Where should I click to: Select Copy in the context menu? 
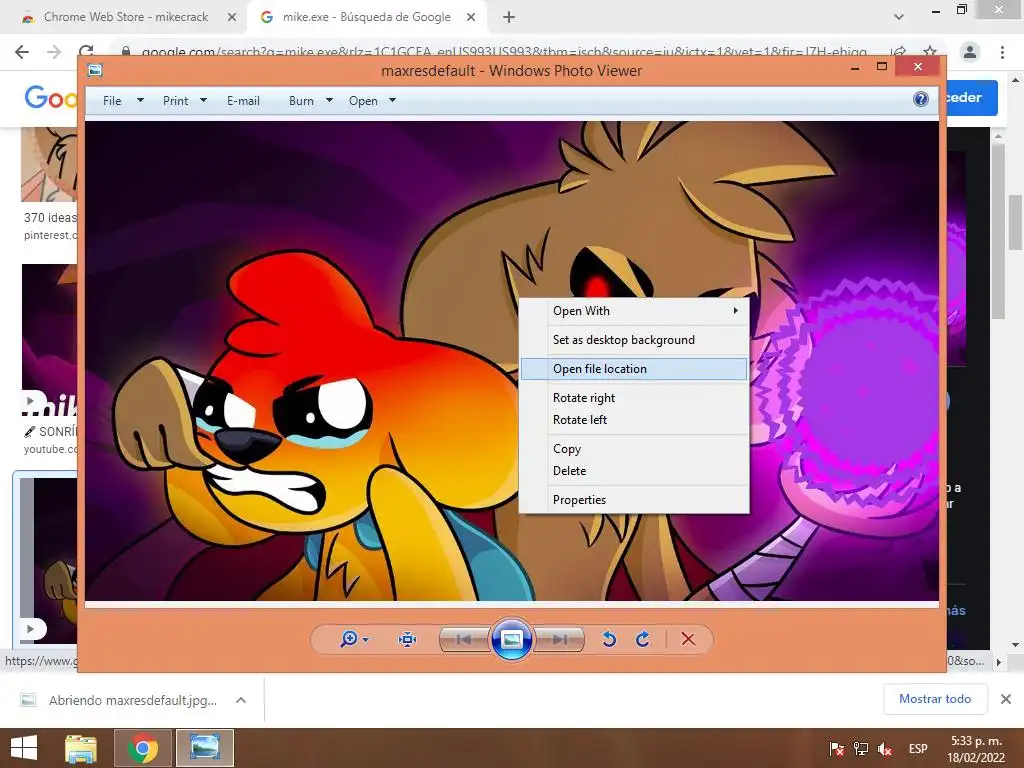click(x=634, y=449)
